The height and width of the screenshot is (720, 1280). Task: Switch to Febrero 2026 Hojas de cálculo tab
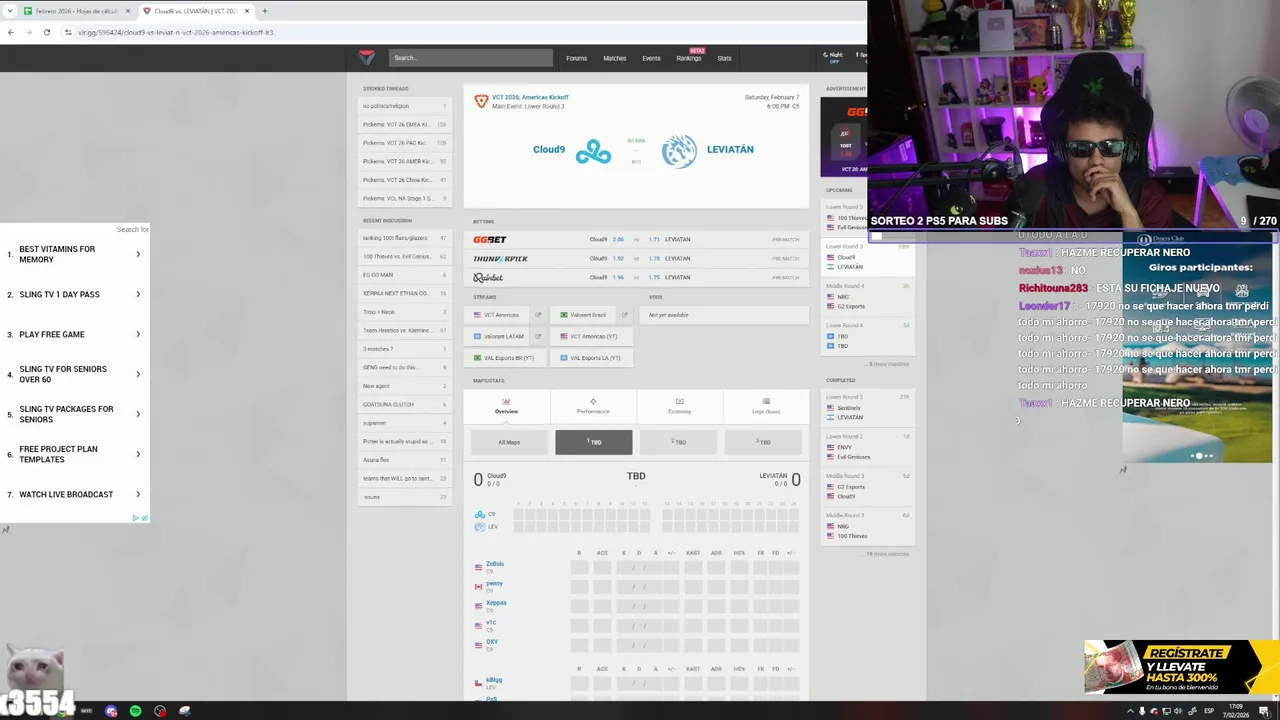pyautogui.click(x=75, y=11)
